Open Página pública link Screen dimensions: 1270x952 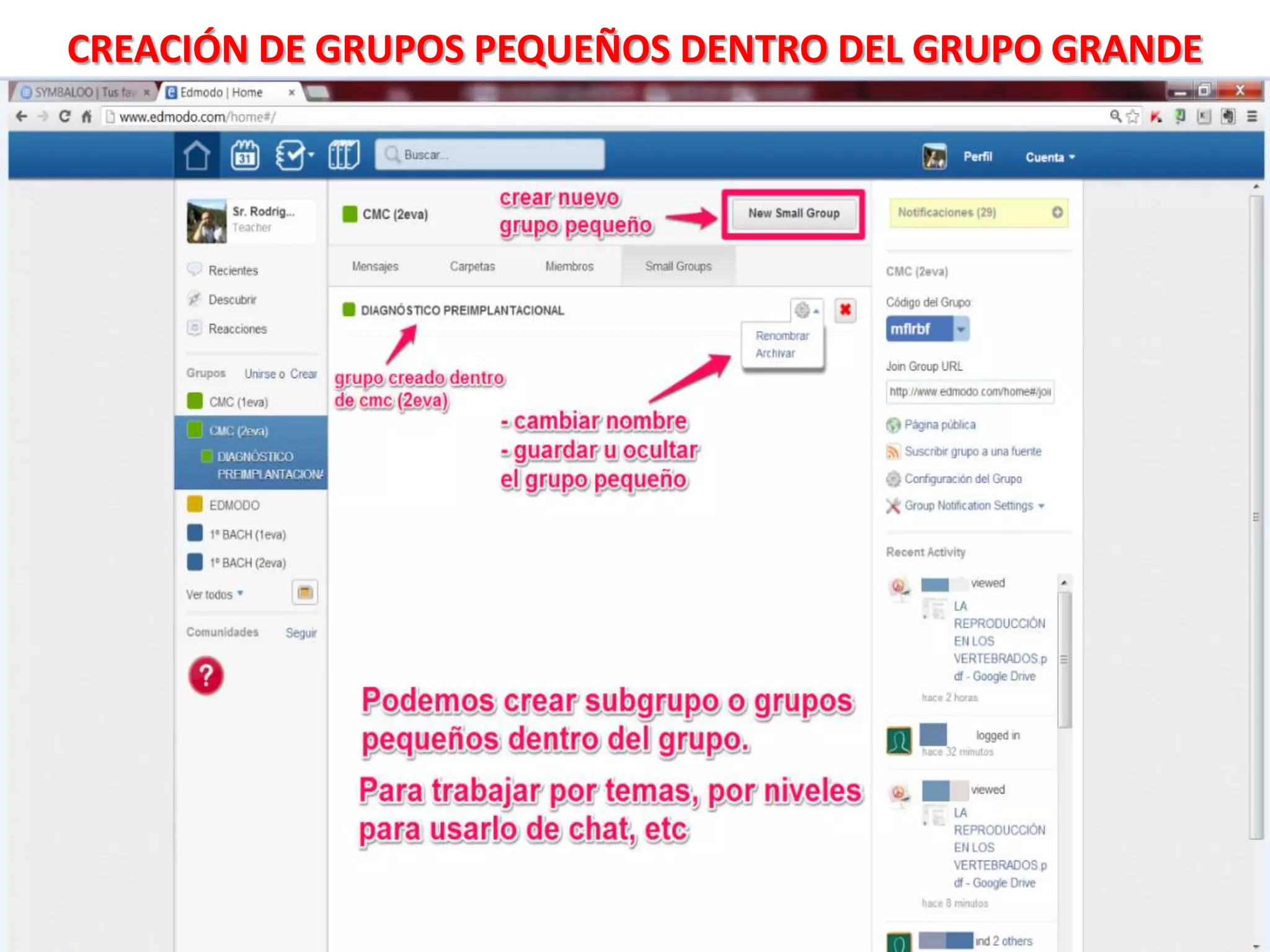click(x=939, y=425)
